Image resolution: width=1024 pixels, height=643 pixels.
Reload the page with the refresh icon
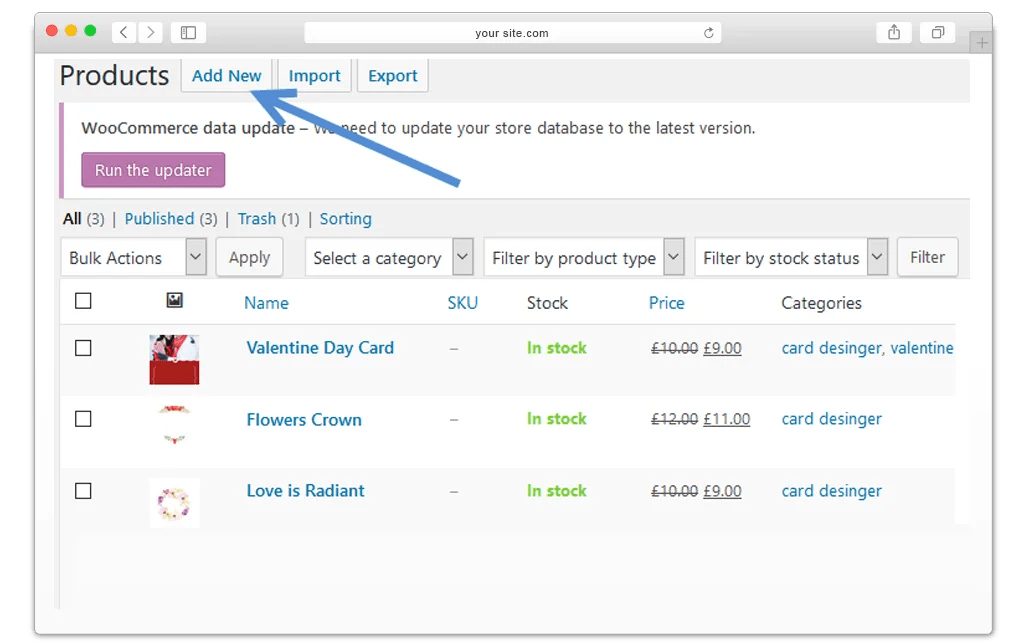click(709, 33)
